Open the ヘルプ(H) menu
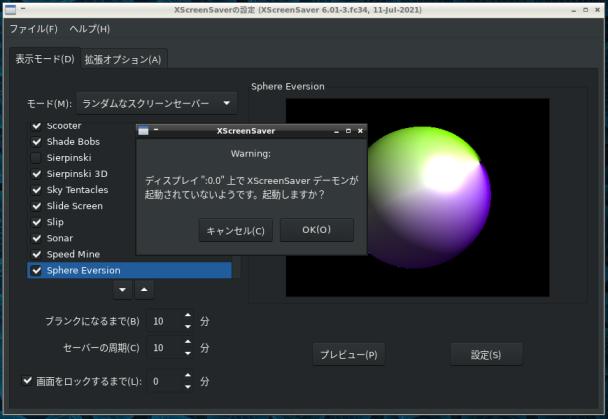 90,29
